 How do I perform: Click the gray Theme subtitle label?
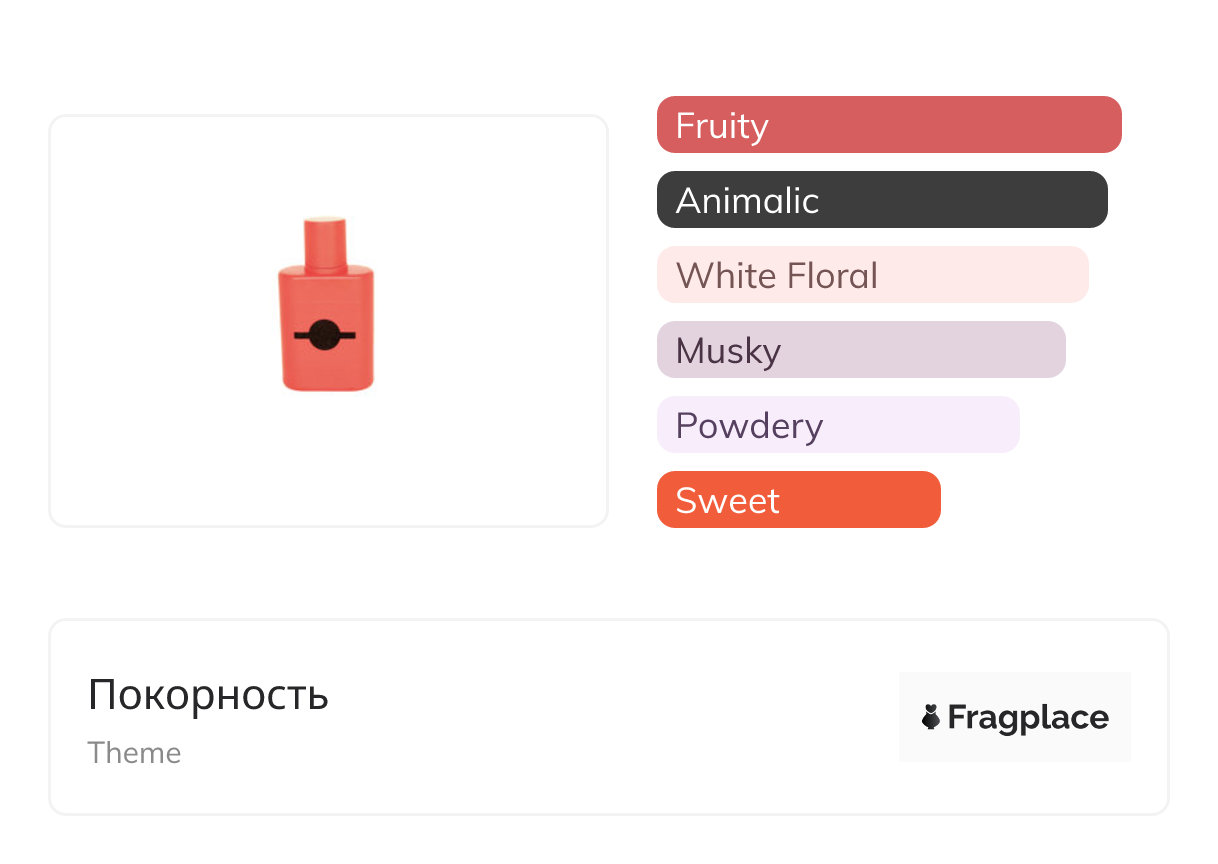tap(134, 753)
